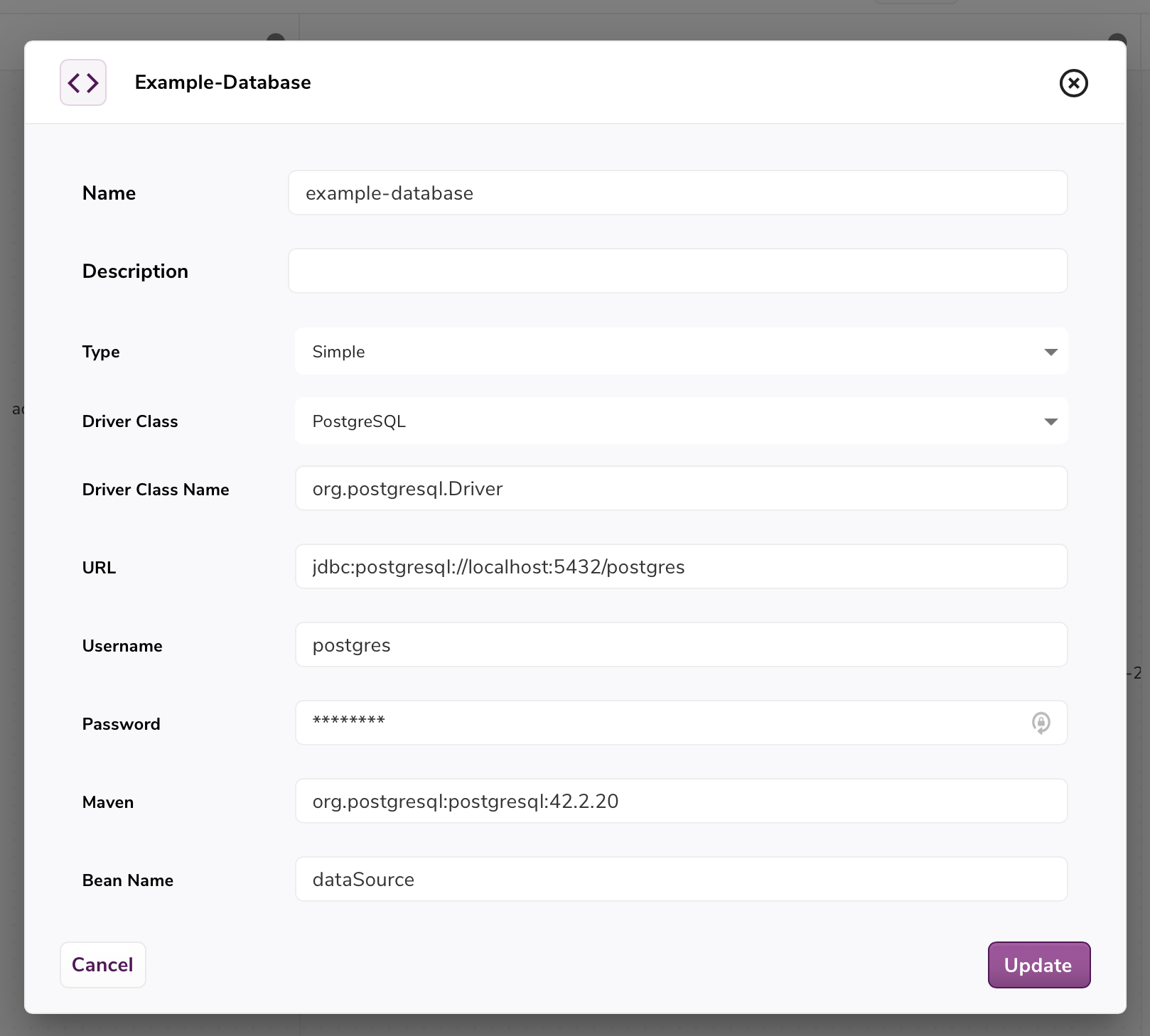Click the Driver Class label
The width and height of the screenshot is (1150, 1036).
click(130, 421)
